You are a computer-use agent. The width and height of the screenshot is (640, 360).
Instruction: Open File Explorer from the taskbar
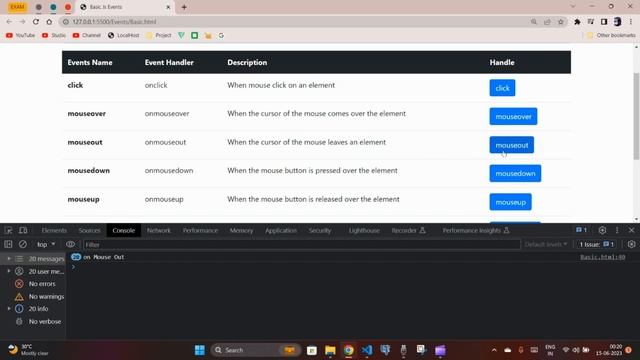tap(330, 350)
